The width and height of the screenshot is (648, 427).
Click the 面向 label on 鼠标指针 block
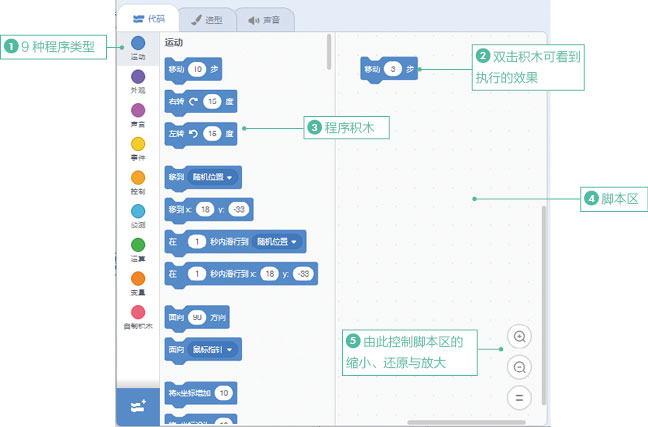click(176, 350)
